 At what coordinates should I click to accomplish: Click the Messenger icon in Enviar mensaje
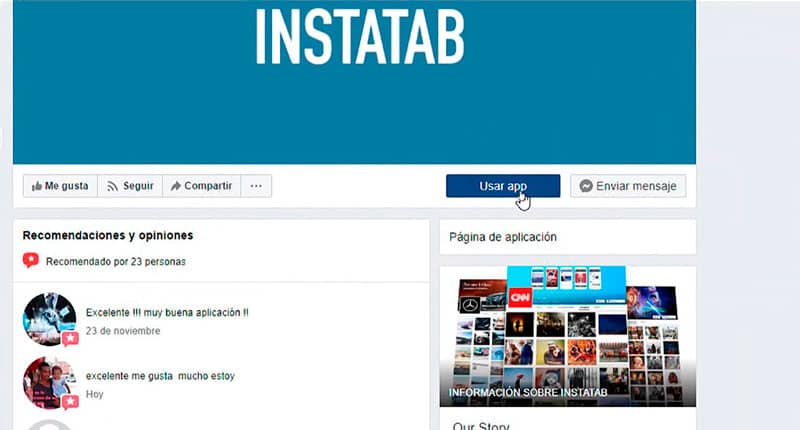586,186
